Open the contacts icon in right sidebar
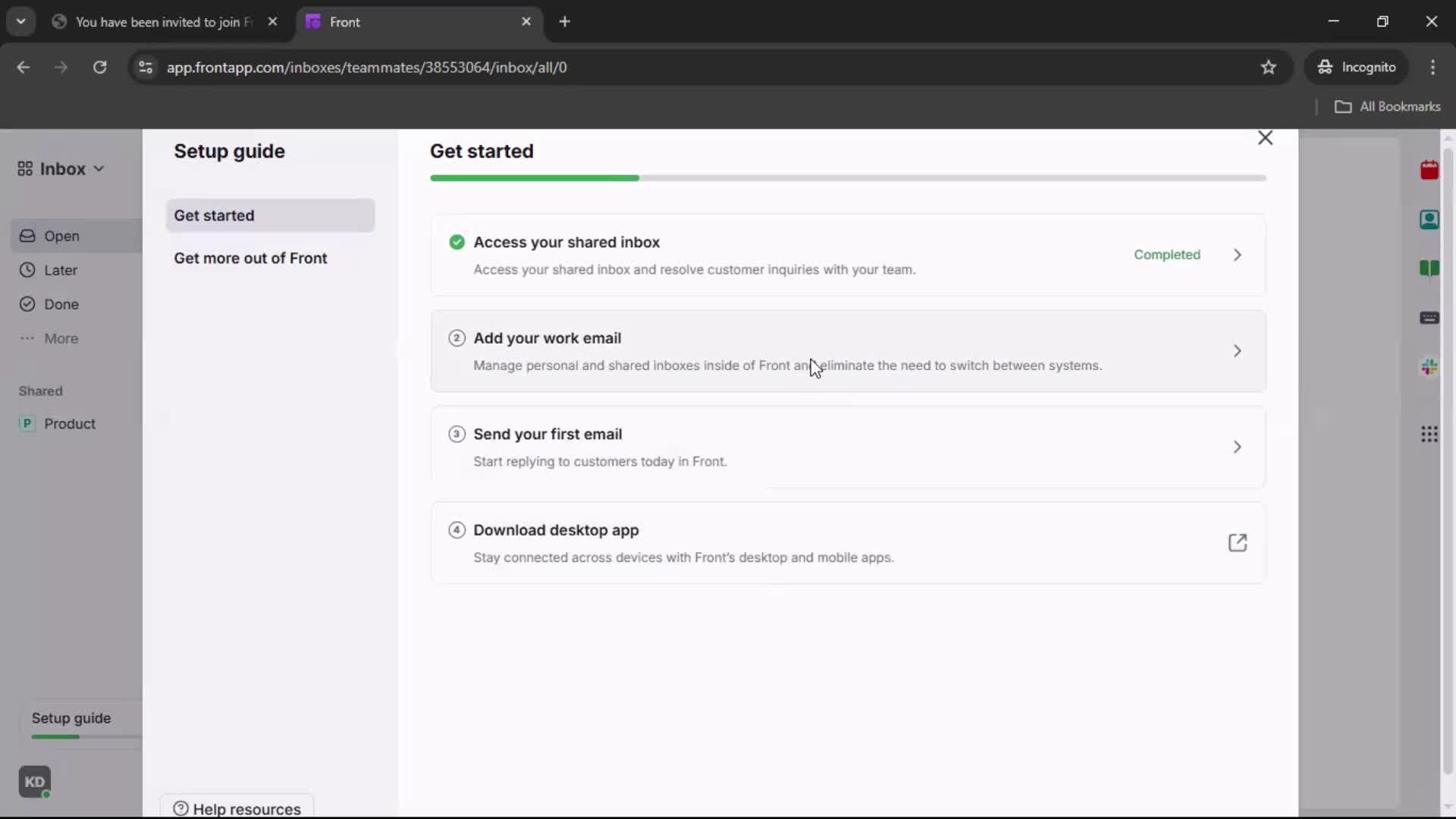 tap(1429, 219)
